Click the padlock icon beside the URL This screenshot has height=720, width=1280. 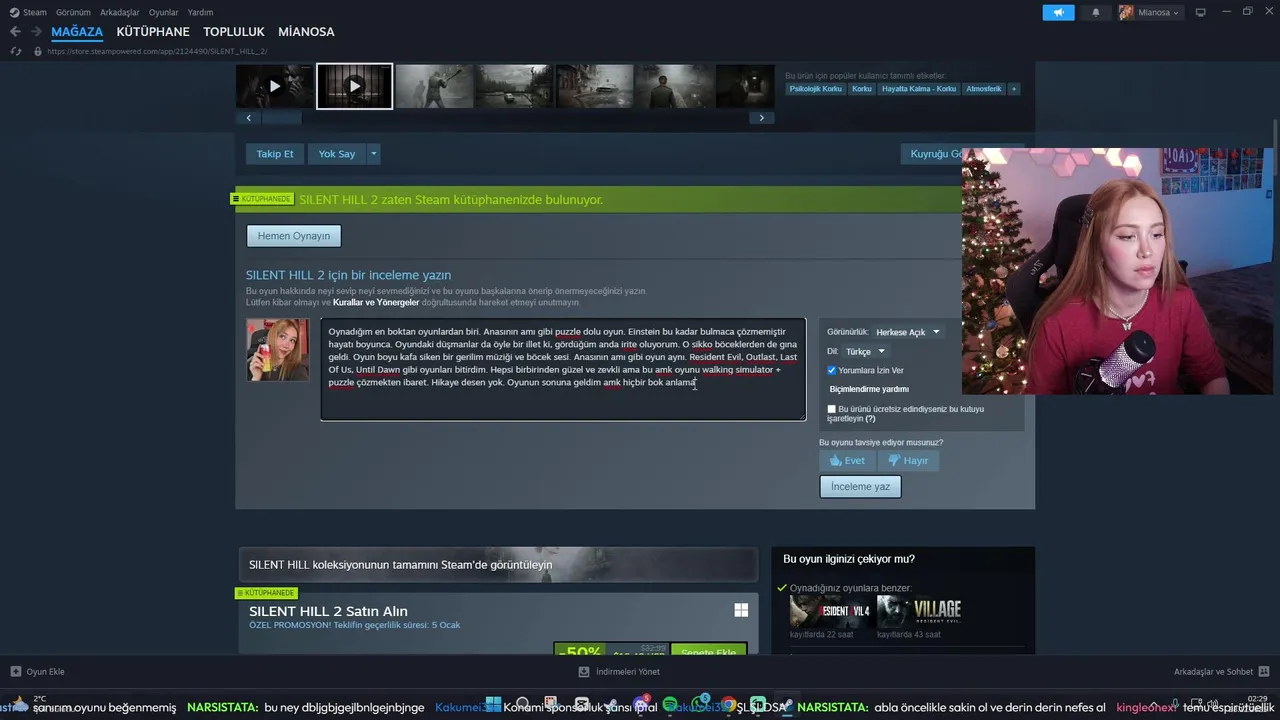(x=38, y=51)
